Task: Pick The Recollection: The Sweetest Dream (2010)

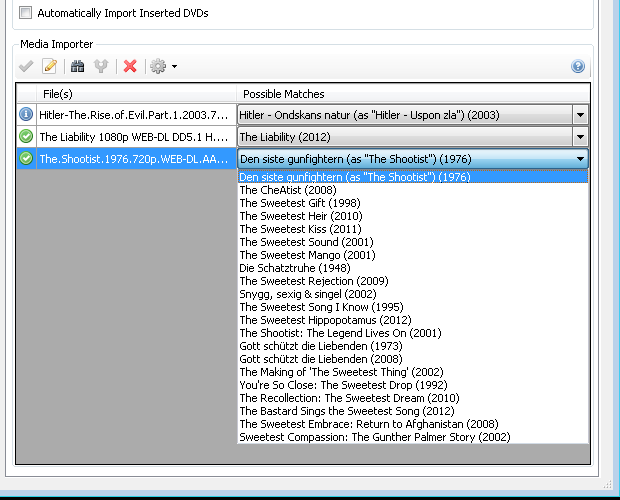Action: [x=413, y=398]
